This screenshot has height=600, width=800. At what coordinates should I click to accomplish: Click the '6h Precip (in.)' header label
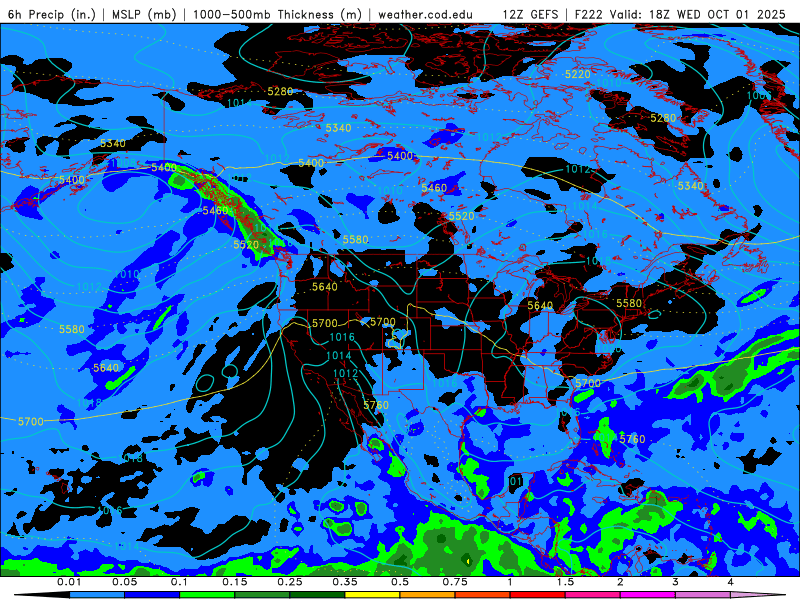click(52, 14)
